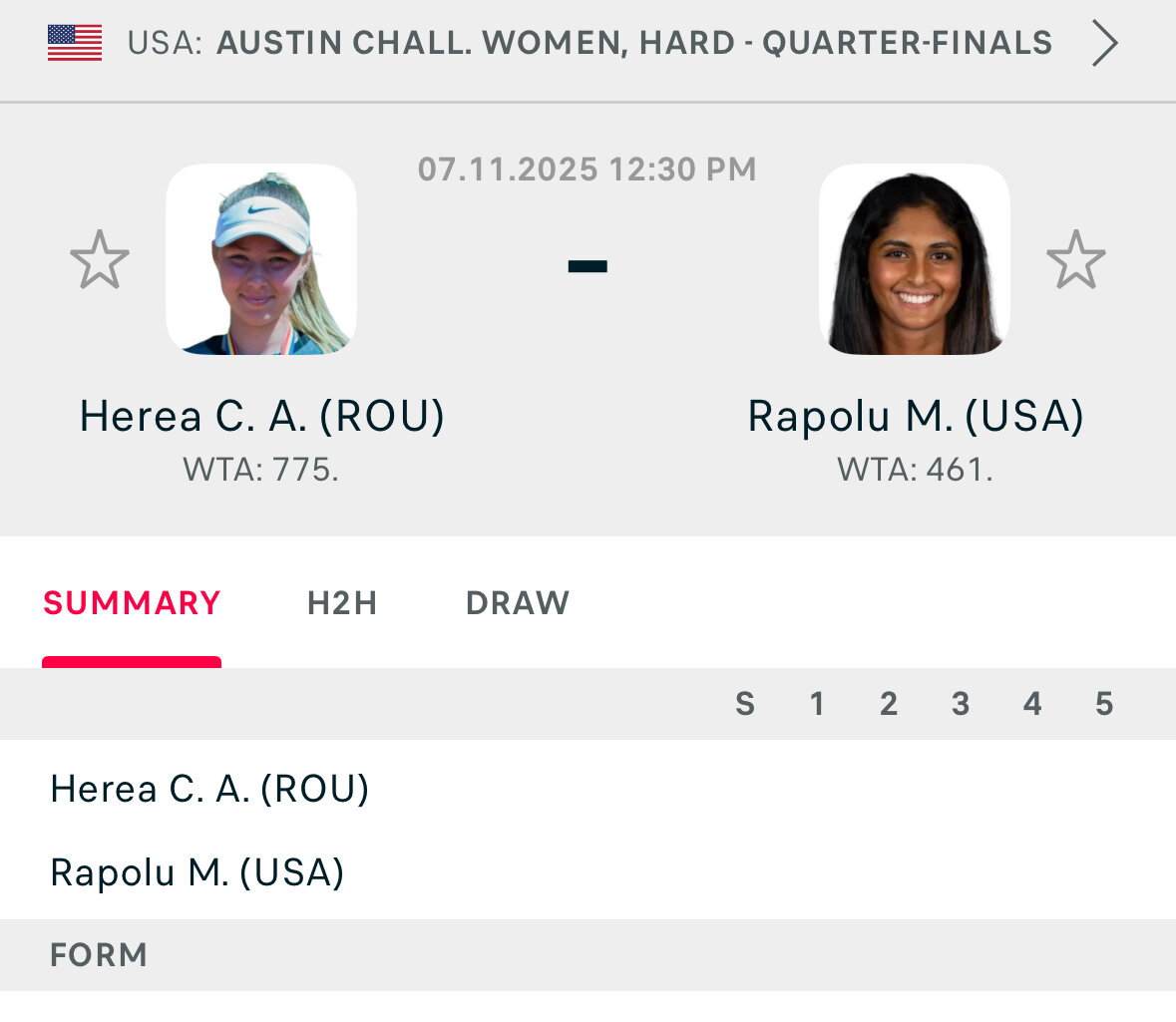1176x1022 pixels.
Task: Switch to the H2H tab
Action: [x=342, y=603]
